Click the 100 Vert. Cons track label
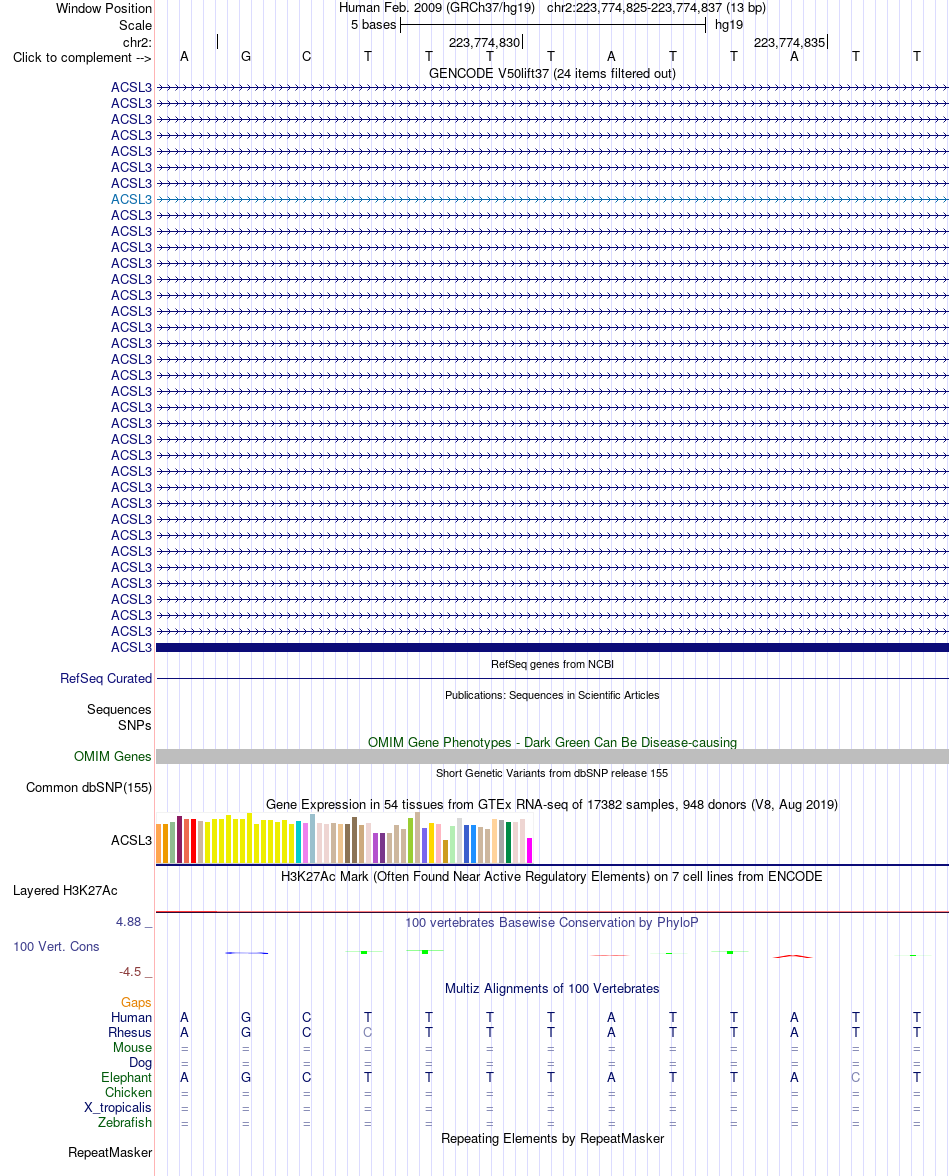950x1176 pixels. (56, 946)
